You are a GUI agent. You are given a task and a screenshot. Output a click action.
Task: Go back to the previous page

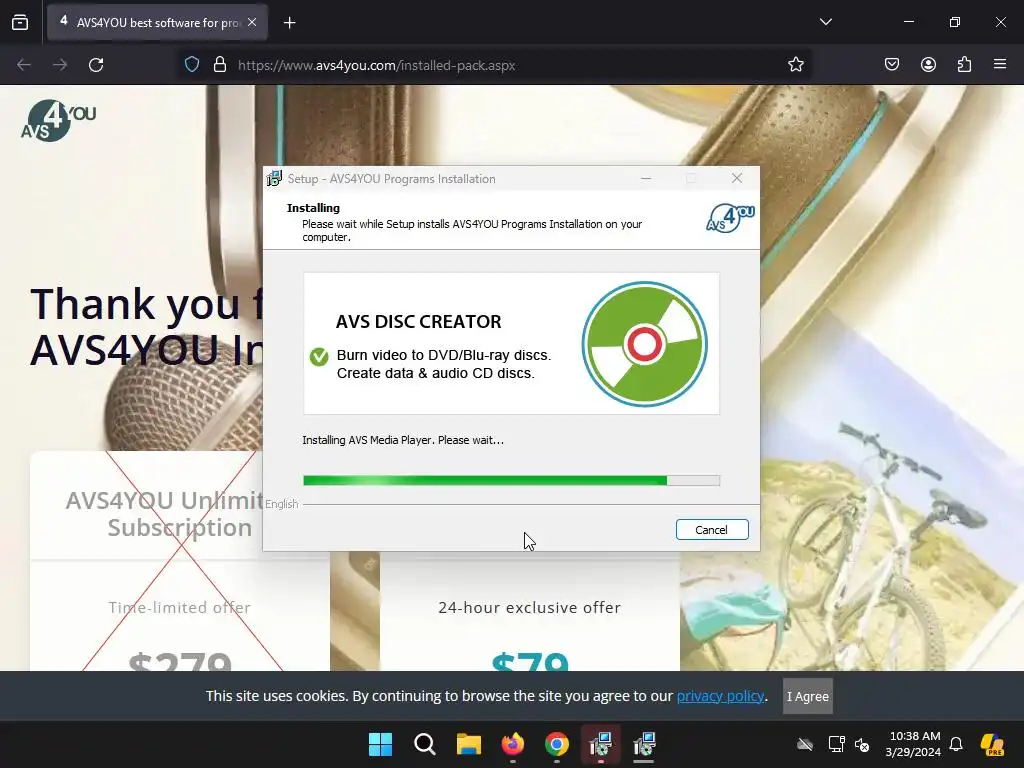pos(24,65)
